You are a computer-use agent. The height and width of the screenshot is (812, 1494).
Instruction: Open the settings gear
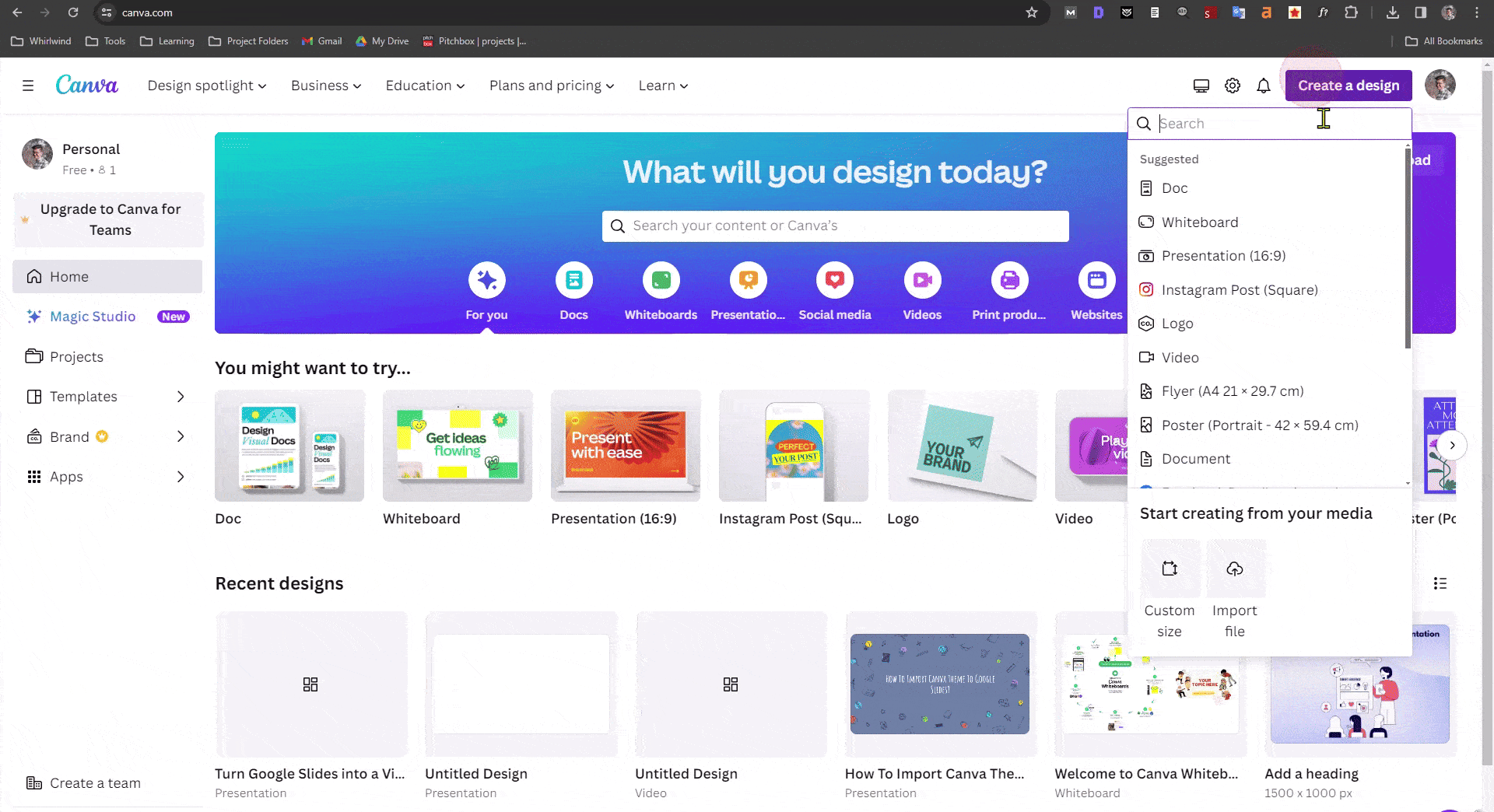[1232, 86]
